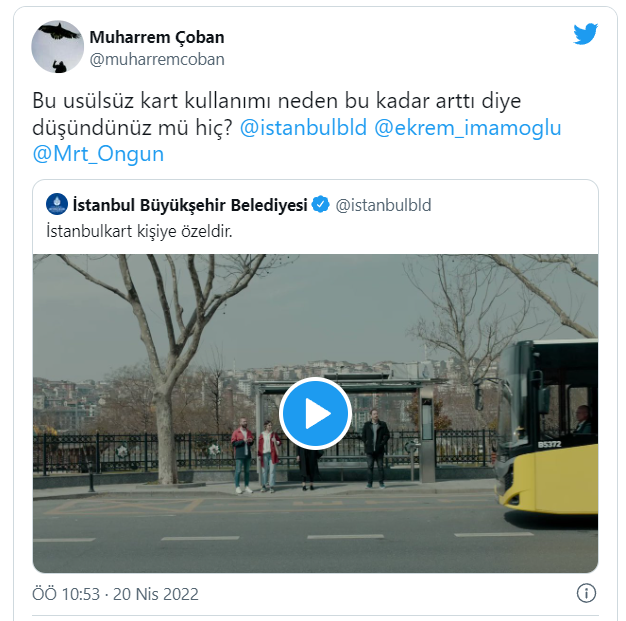Open quoted tweet text İstanbulkart kişiye özeldir
This screenshot has width=626, height=621.
coord(139,231)
